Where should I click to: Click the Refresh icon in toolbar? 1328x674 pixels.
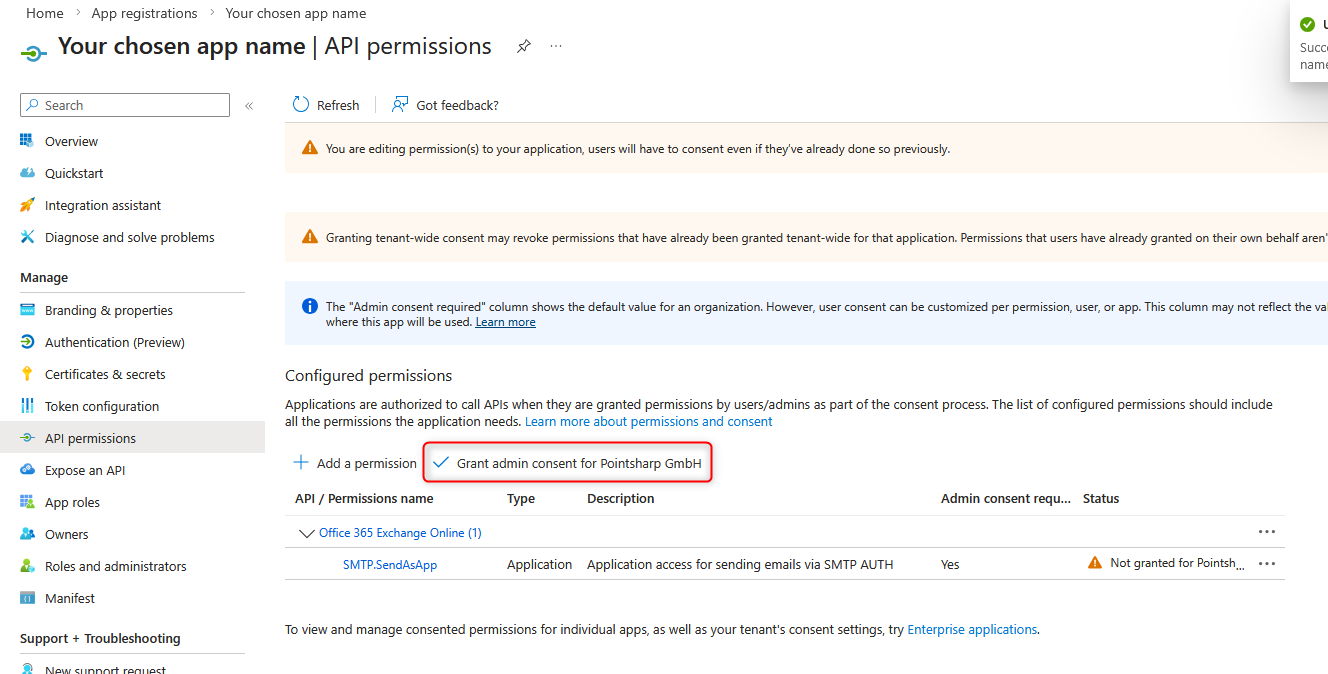301,105
